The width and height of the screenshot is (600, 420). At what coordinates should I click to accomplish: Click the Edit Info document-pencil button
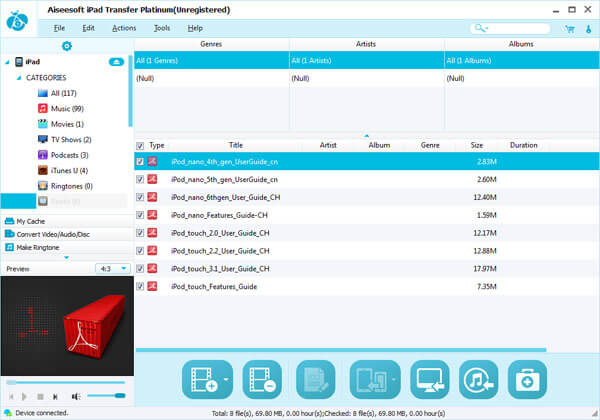click(316, 379)
